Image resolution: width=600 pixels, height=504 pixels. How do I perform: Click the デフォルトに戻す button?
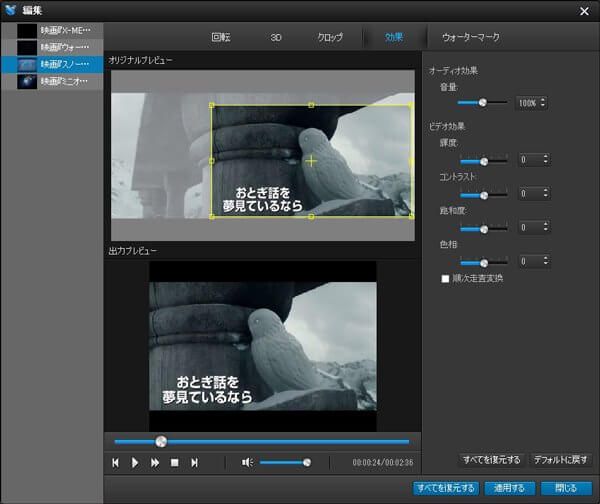click(561, 460)
